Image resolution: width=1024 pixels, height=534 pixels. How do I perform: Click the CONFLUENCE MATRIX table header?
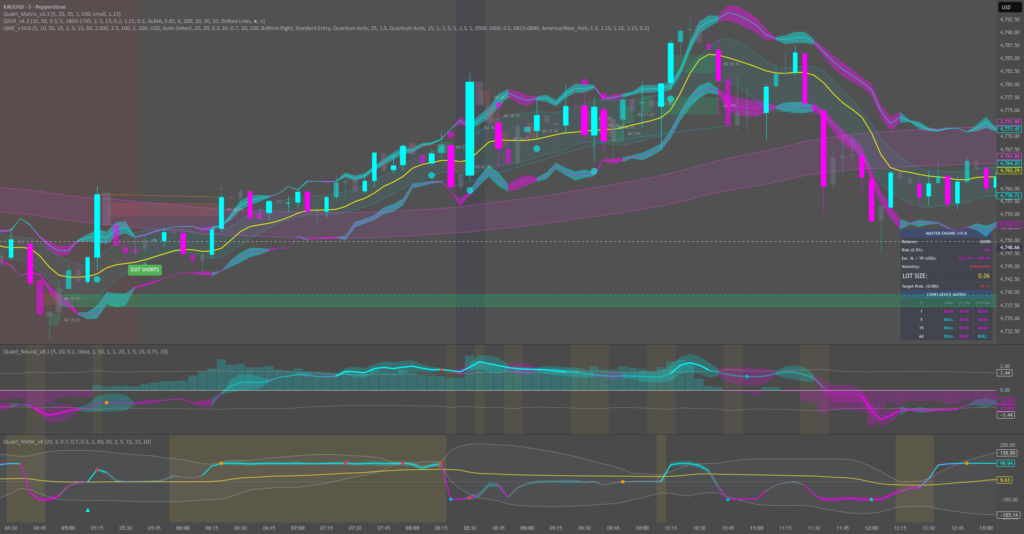pyautogui.click(x=944, y=294)
